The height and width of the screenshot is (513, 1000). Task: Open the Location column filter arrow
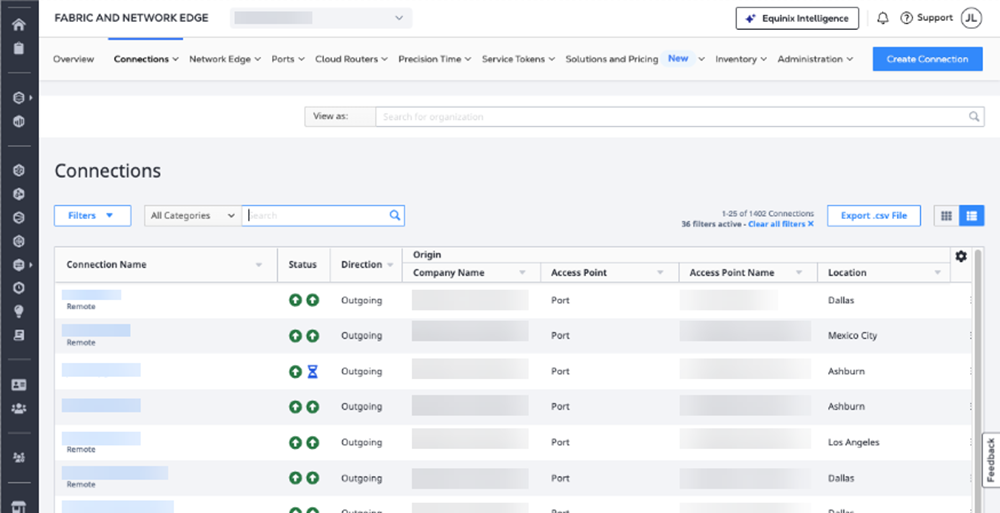click(x=938, y=272)
